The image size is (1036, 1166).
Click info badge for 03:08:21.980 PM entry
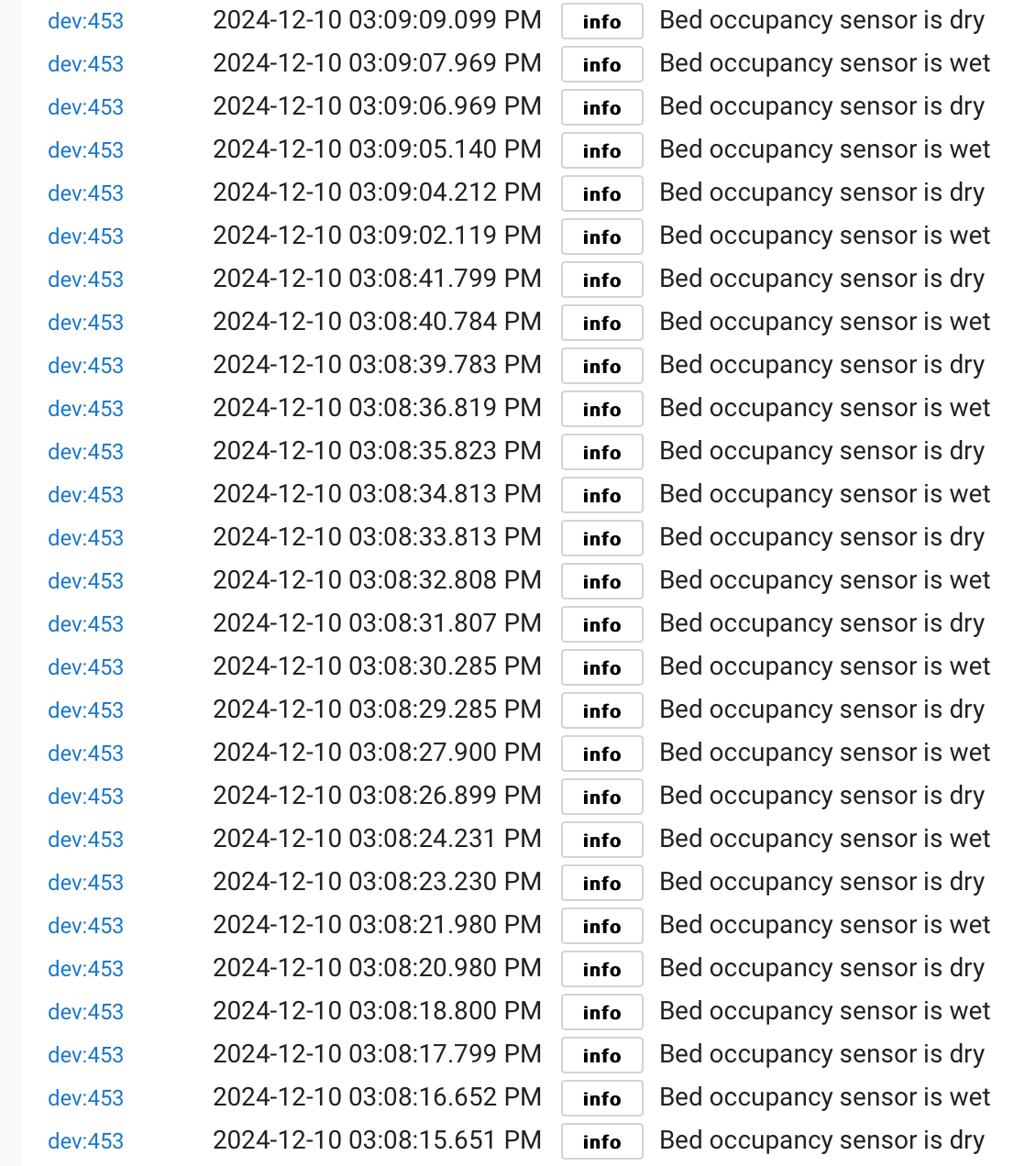pyautogui.click(x=601, y=927)
